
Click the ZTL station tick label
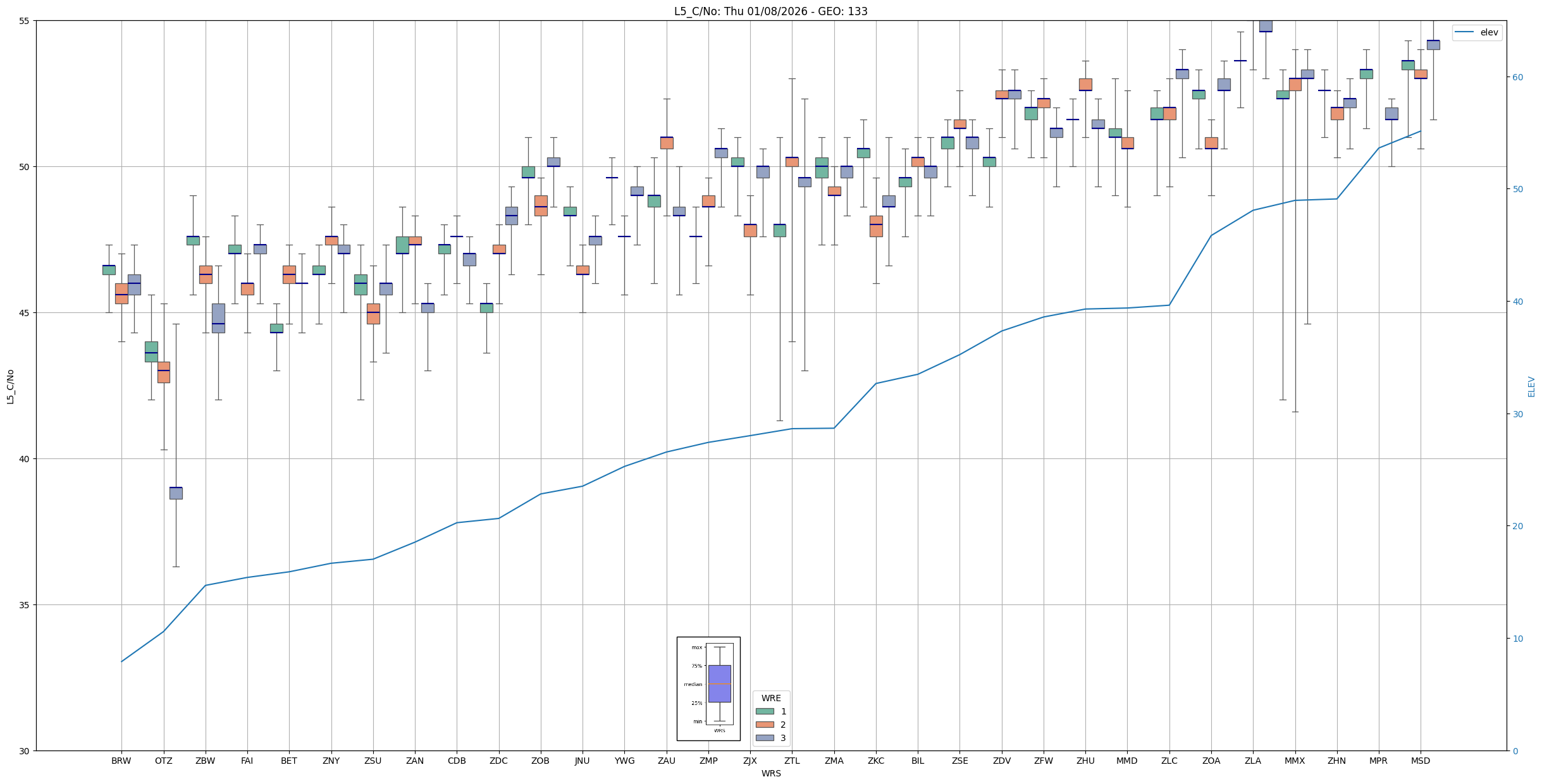(792, 761)
